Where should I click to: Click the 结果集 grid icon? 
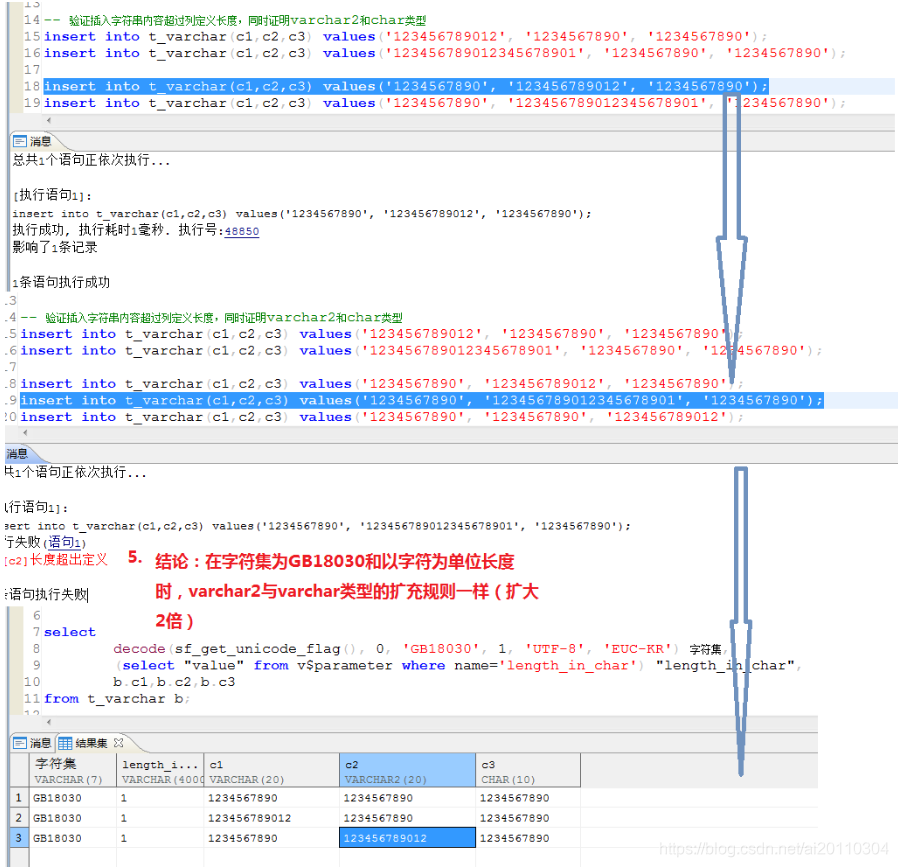(65, 743)
